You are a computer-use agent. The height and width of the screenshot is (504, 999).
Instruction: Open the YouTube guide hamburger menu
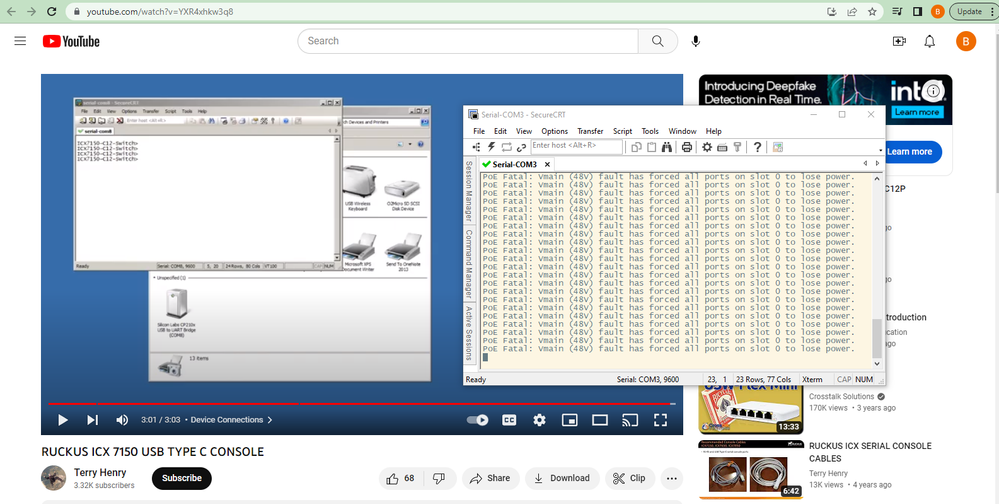[x=20, y=41]
